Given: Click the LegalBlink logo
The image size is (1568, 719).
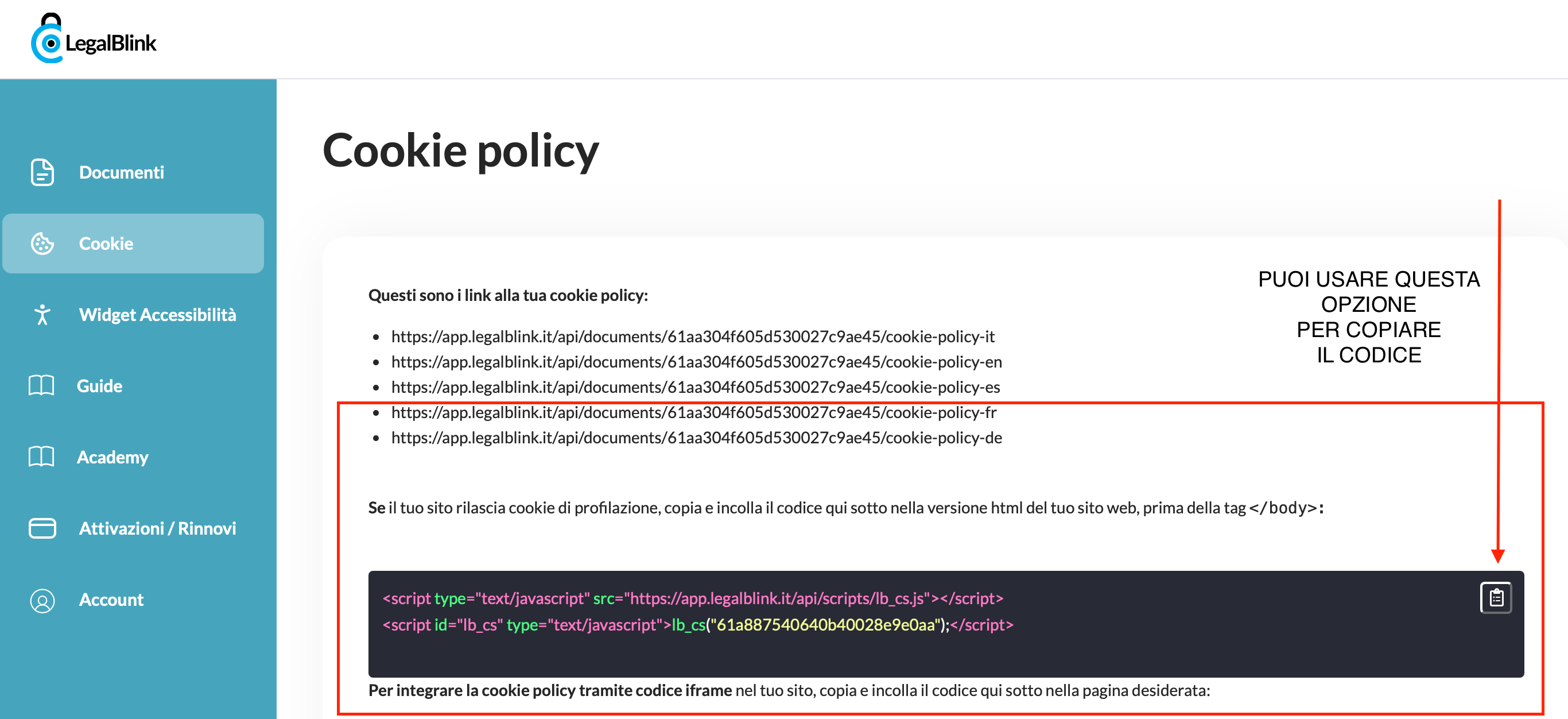Looking at the screenshot, I should tap(94, 38).
